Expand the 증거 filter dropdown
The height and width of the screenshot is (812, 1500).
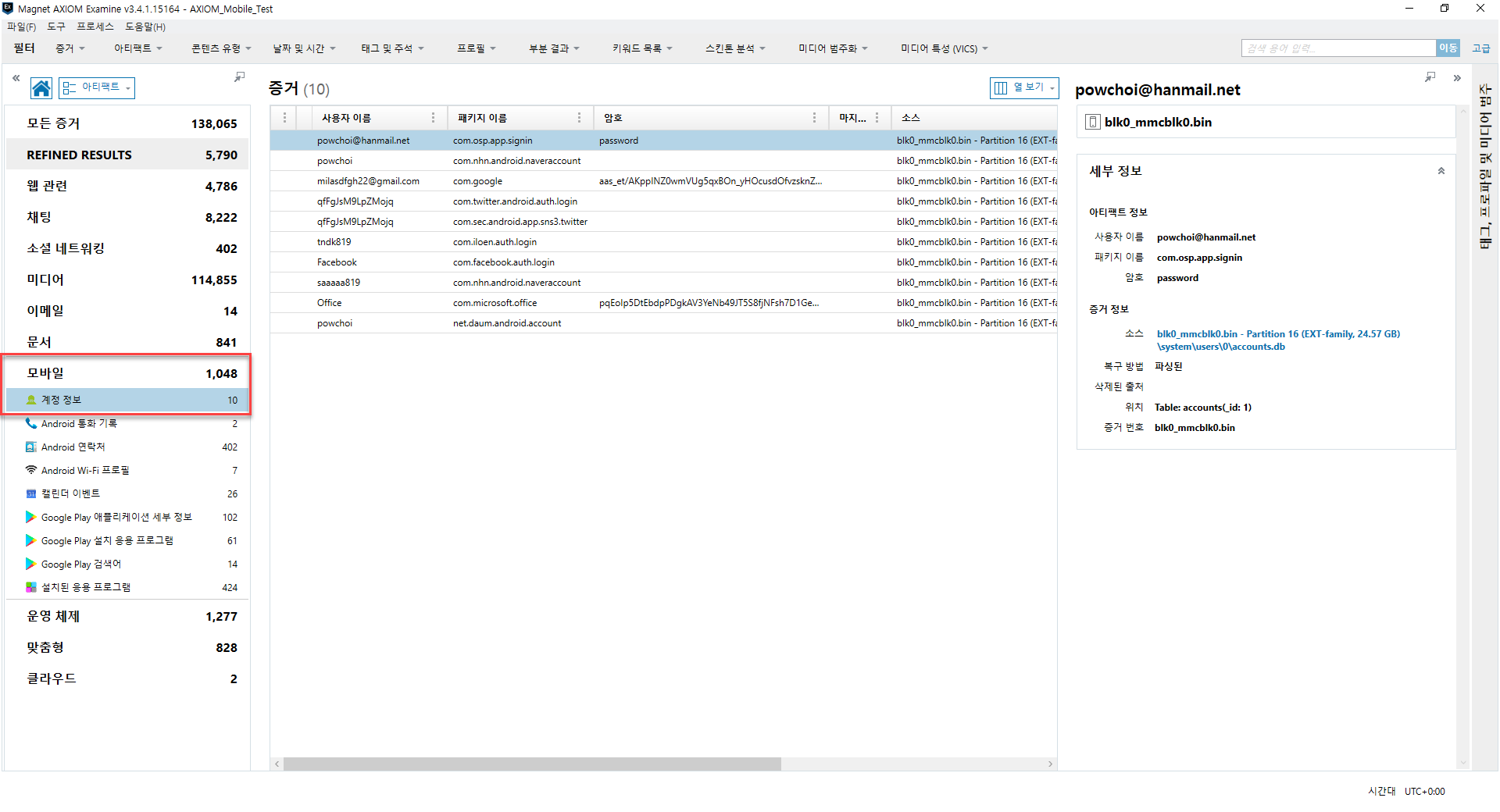[x=70, y=48]
